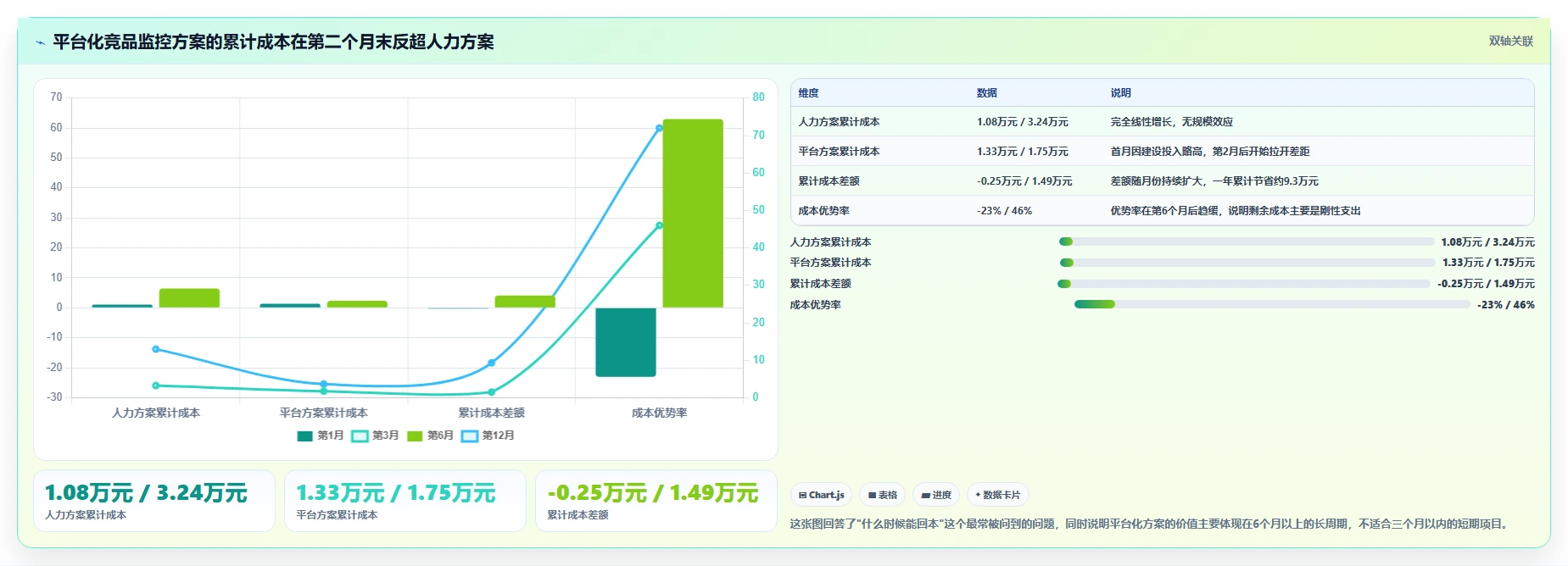Click the tall green 第6月 bar for 成本优势率

pyautogui.click(x=693, y=214)
